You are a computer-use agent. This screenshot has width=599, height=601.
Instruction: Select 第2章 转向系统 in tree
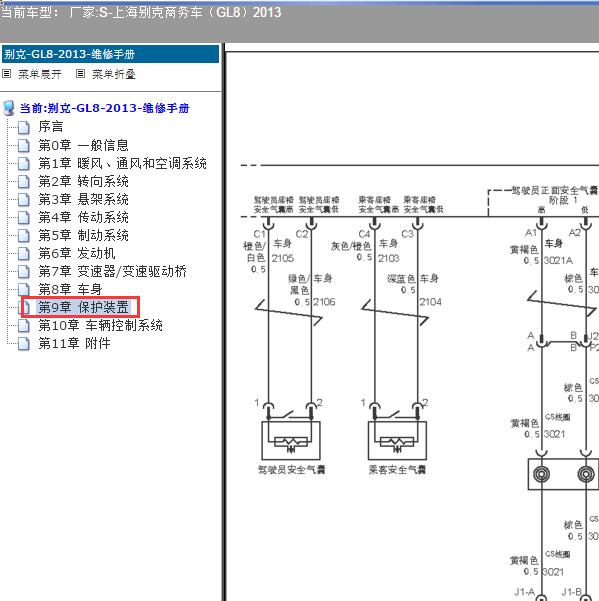(x=84, y=181)
